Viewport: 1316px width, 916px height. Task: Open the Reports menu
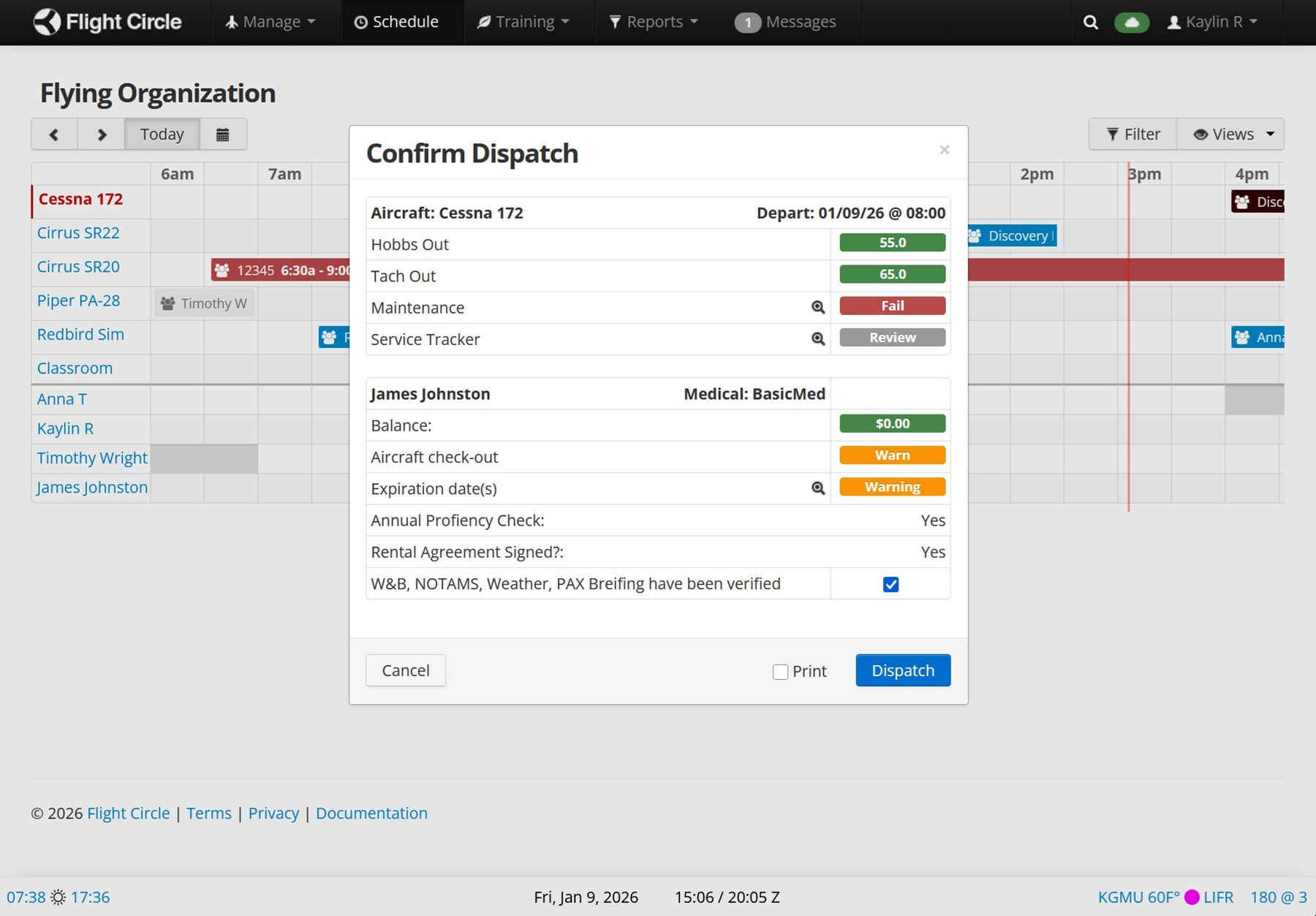tap(654, 22)
